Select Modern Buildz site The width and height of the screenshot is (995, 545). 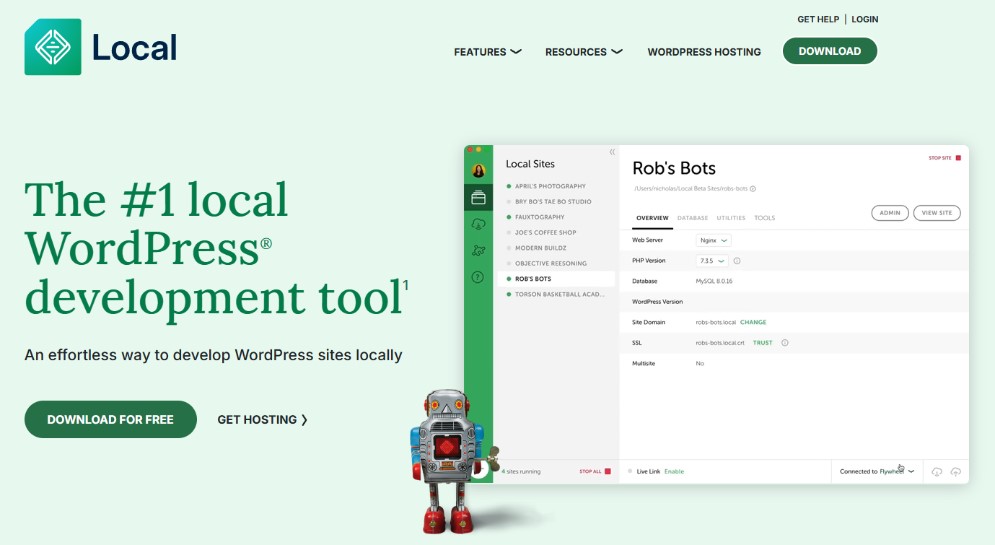pos(541,248)
